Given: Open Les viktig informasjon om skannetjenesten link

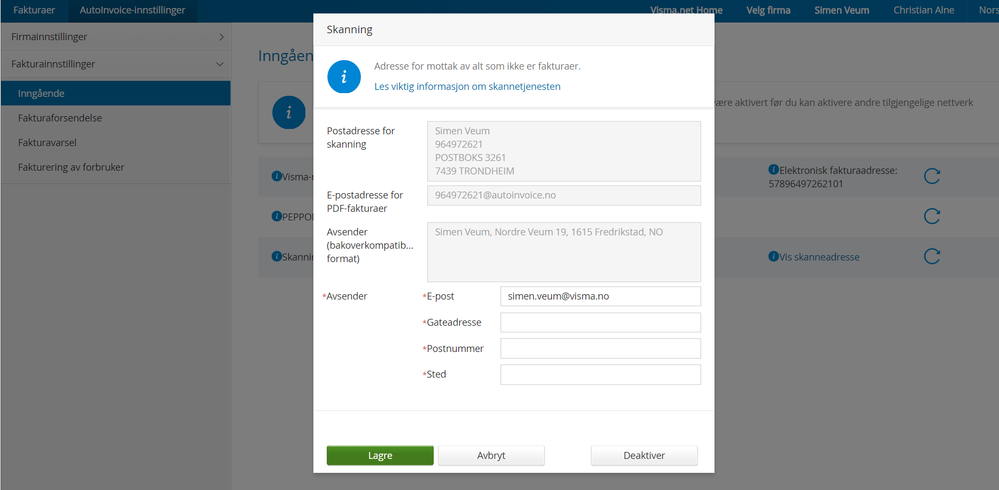Looking at the screenshot, I should point(468,86).
